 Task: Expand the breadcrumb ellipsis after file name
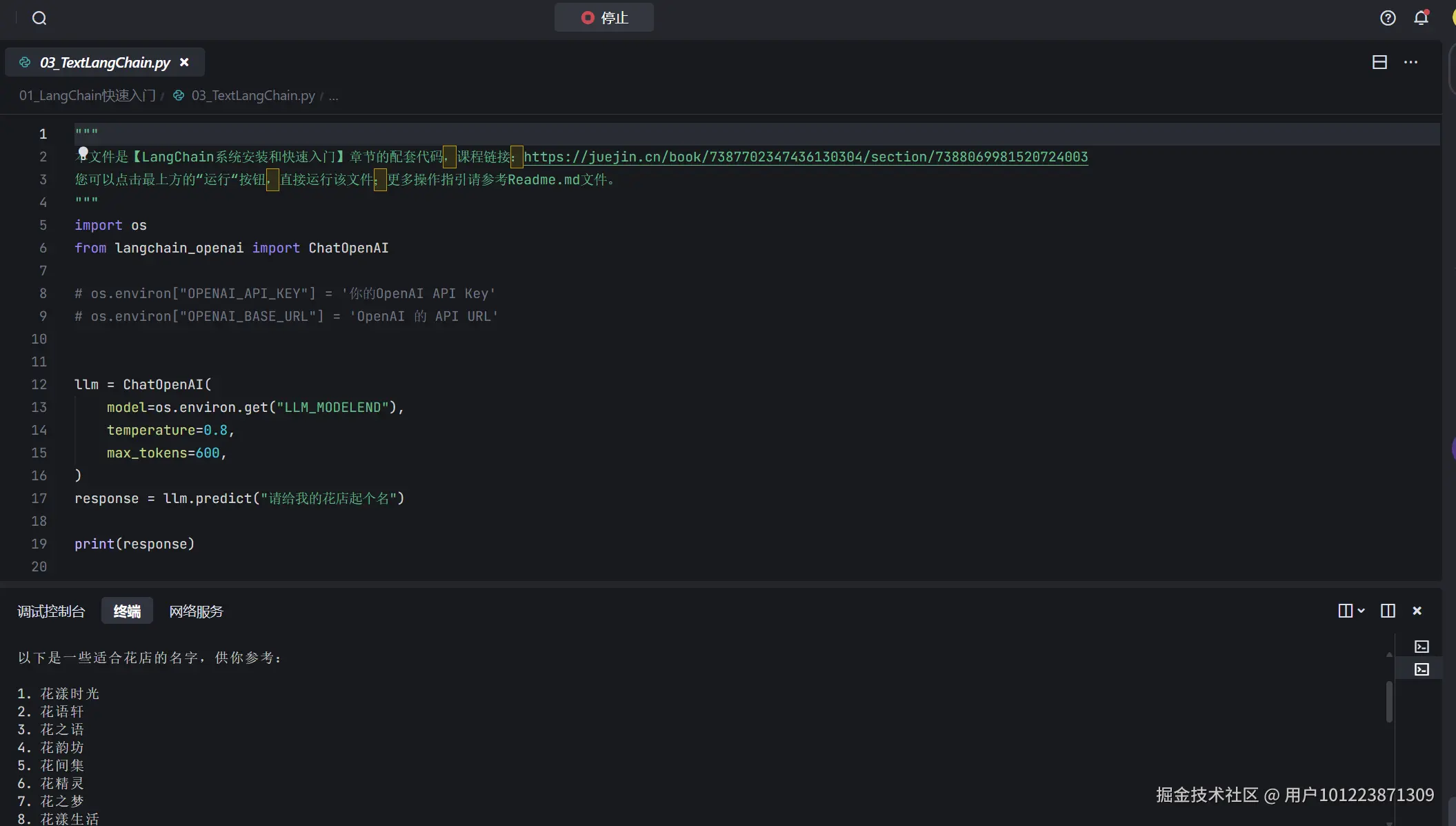click(333, 95)
